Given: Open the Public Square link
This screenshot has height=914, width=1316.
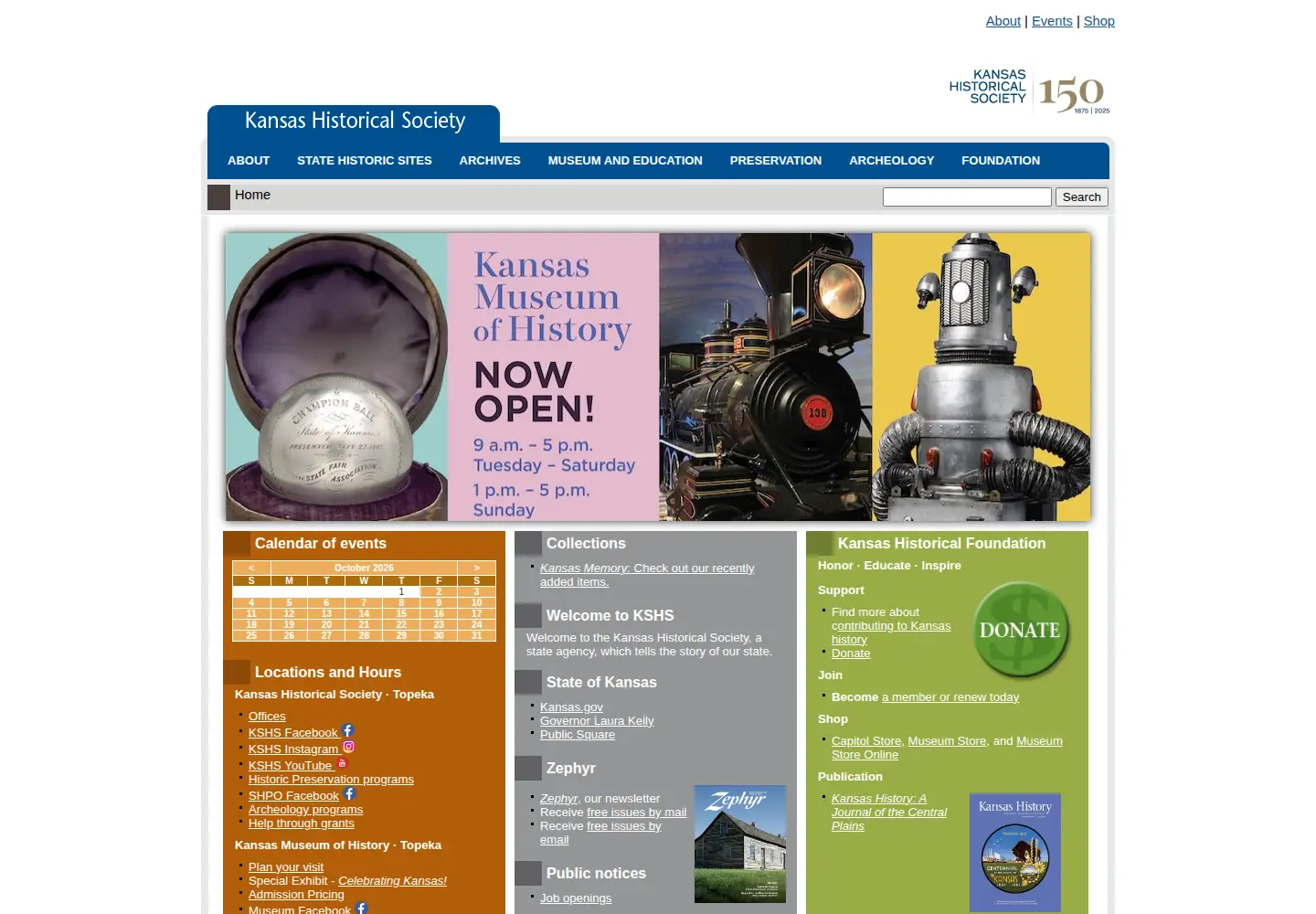Looking at the screenshot, I should click(578, 735).
